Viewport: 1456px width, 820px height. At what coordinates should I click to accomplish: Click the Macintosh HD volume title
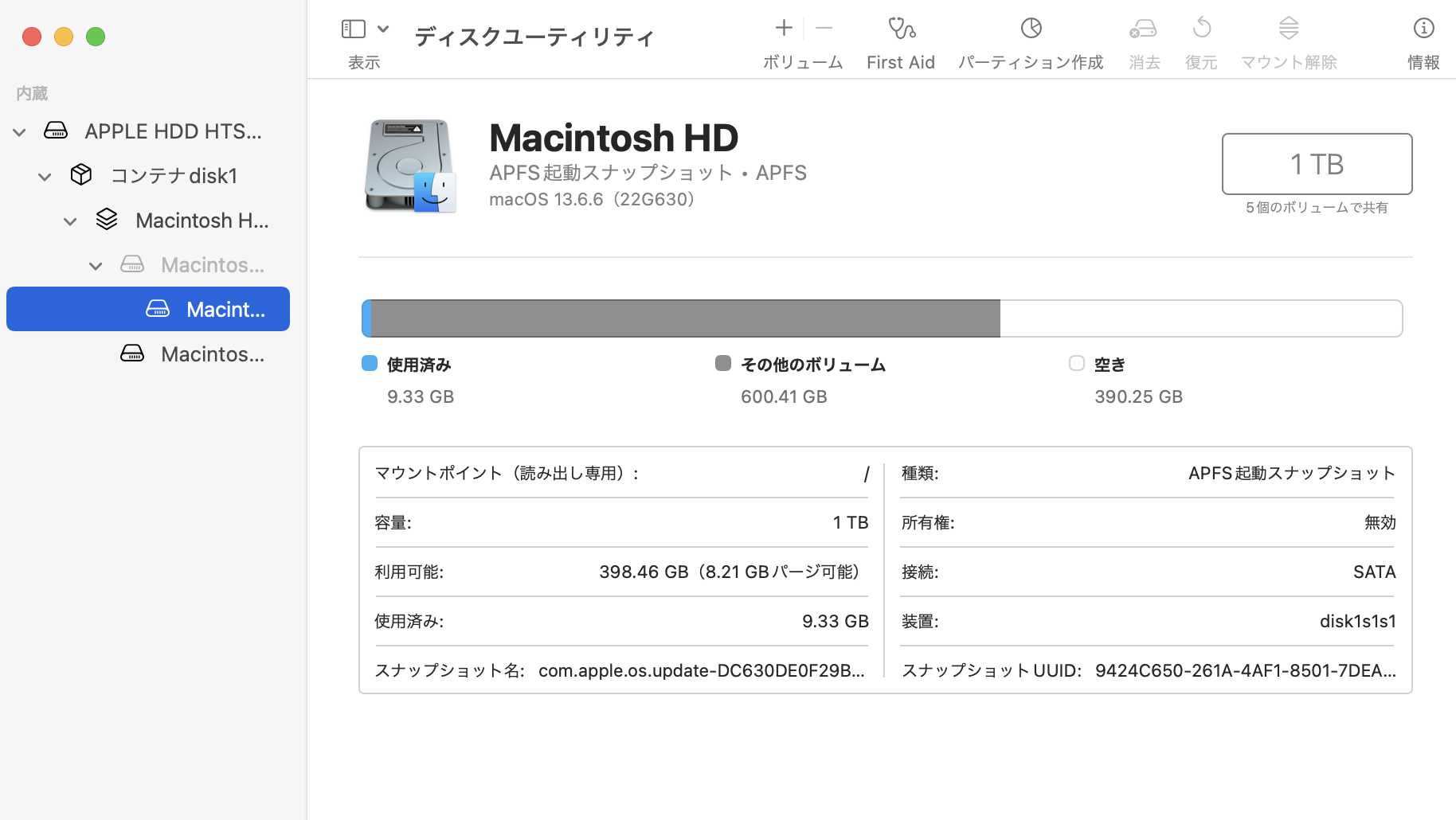tap(614, 138)
